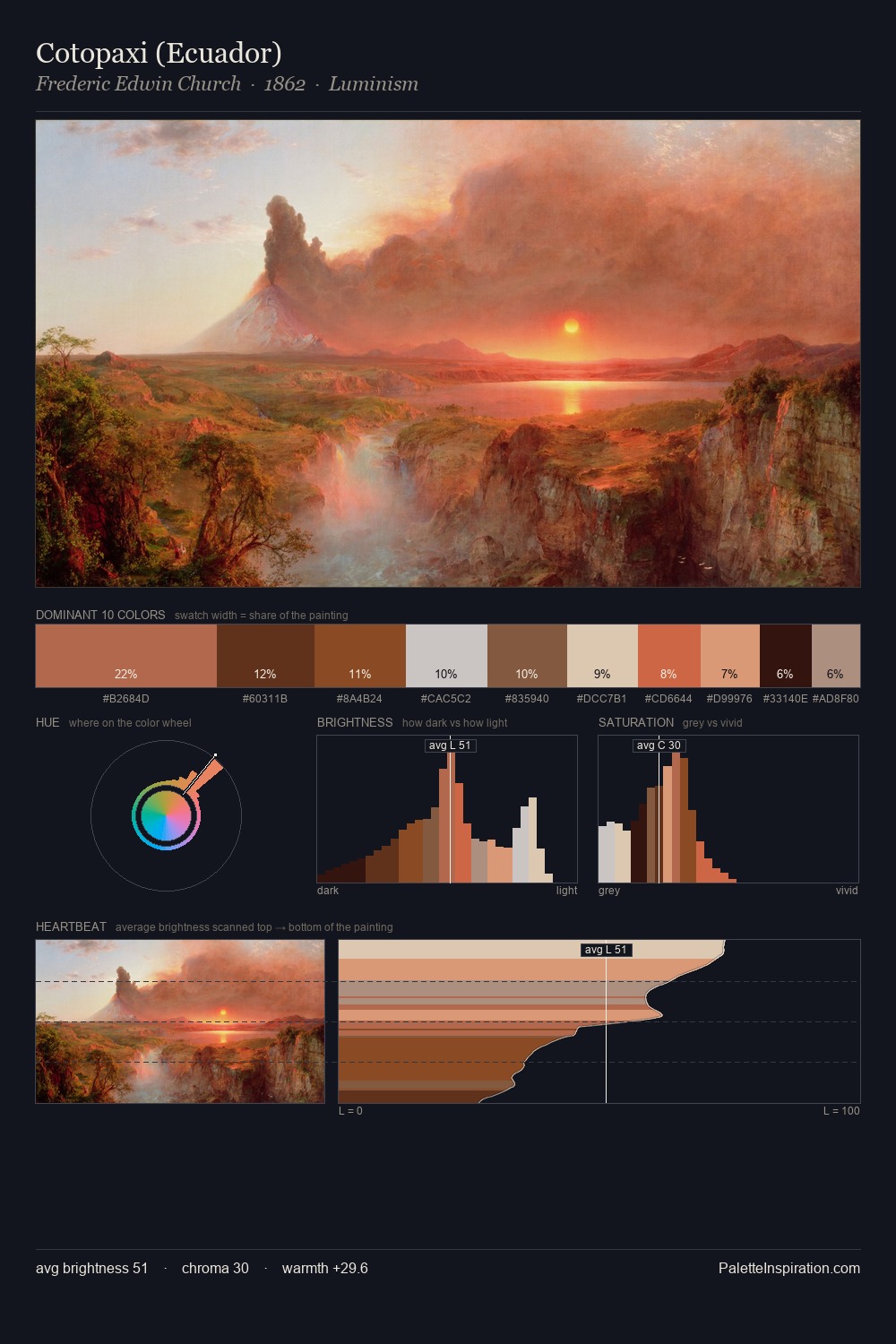Click 'how dark vs how light' caption
The height and width of the screenshot is (1344, 896).
pos(454,723)
